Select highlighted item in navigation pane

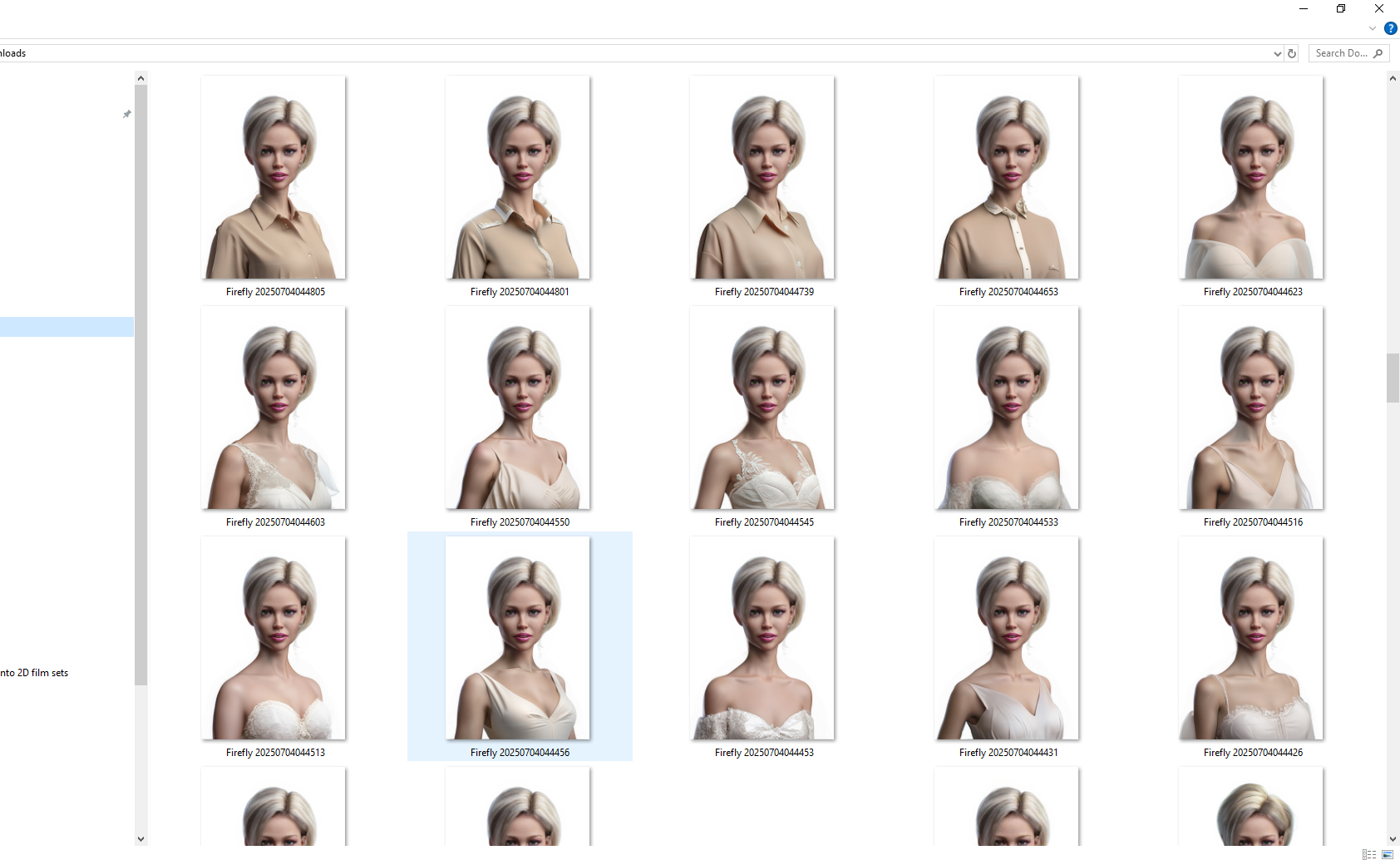67,327
